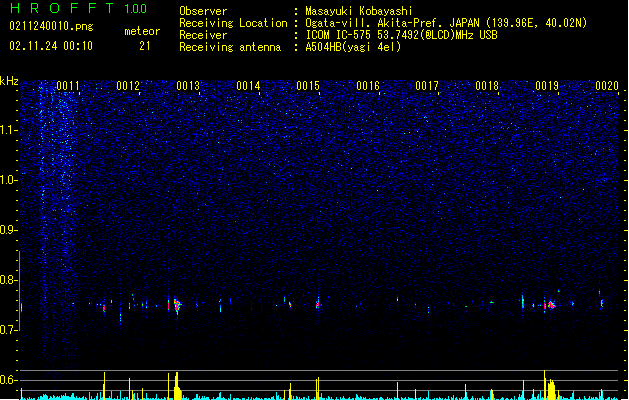
Task: Click the Receiving Location value text
Action: 446,23
